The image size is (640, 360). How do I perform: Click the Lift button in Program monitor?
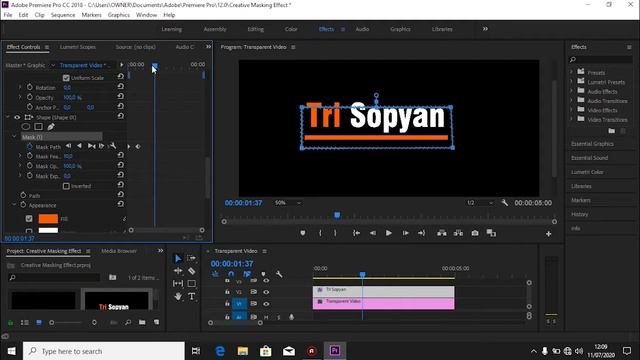[442, 233]
